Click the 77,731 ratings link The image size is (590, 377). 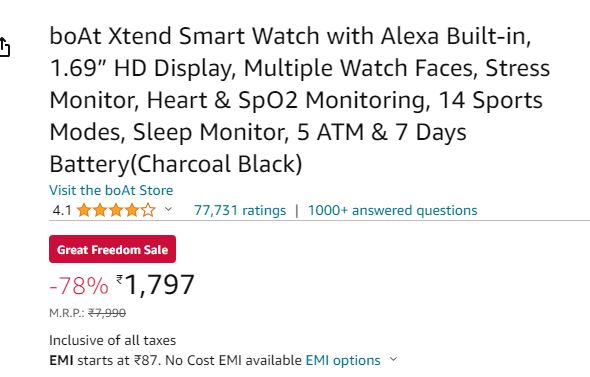(x=240, y=210)
